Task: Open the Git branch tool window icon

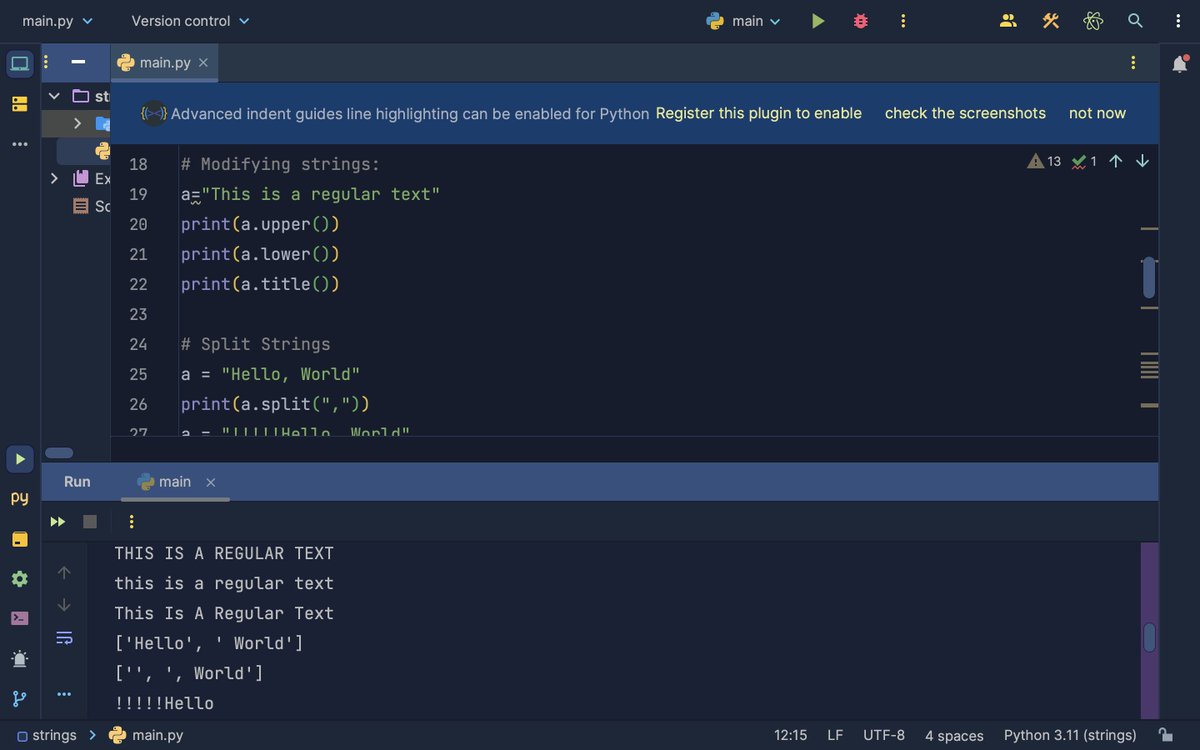Action: [x=20, y=698]
